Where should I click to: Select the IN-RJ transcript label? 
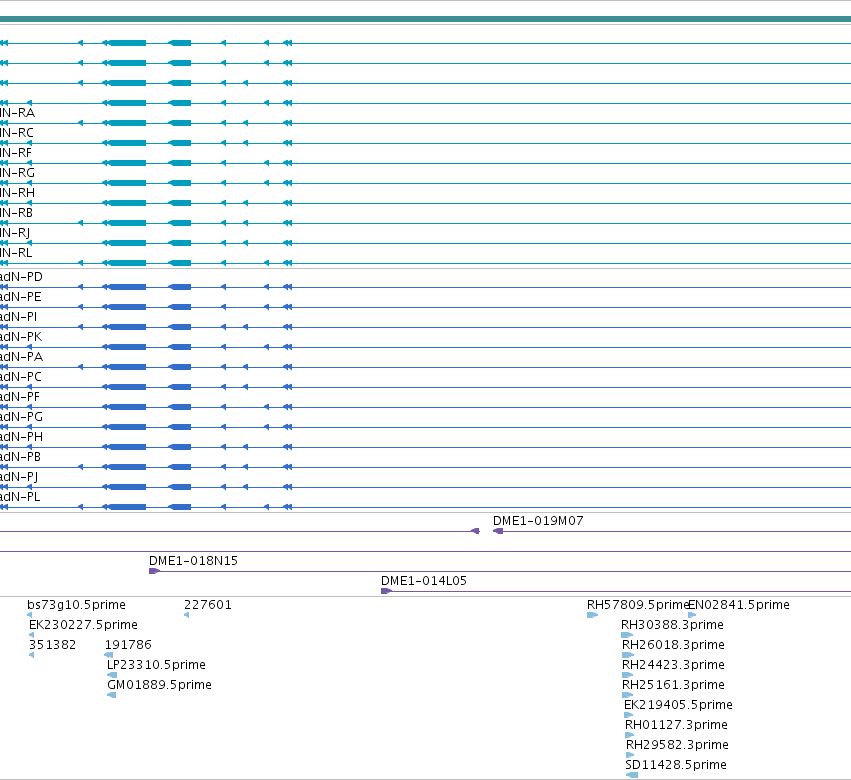(15, 233)
